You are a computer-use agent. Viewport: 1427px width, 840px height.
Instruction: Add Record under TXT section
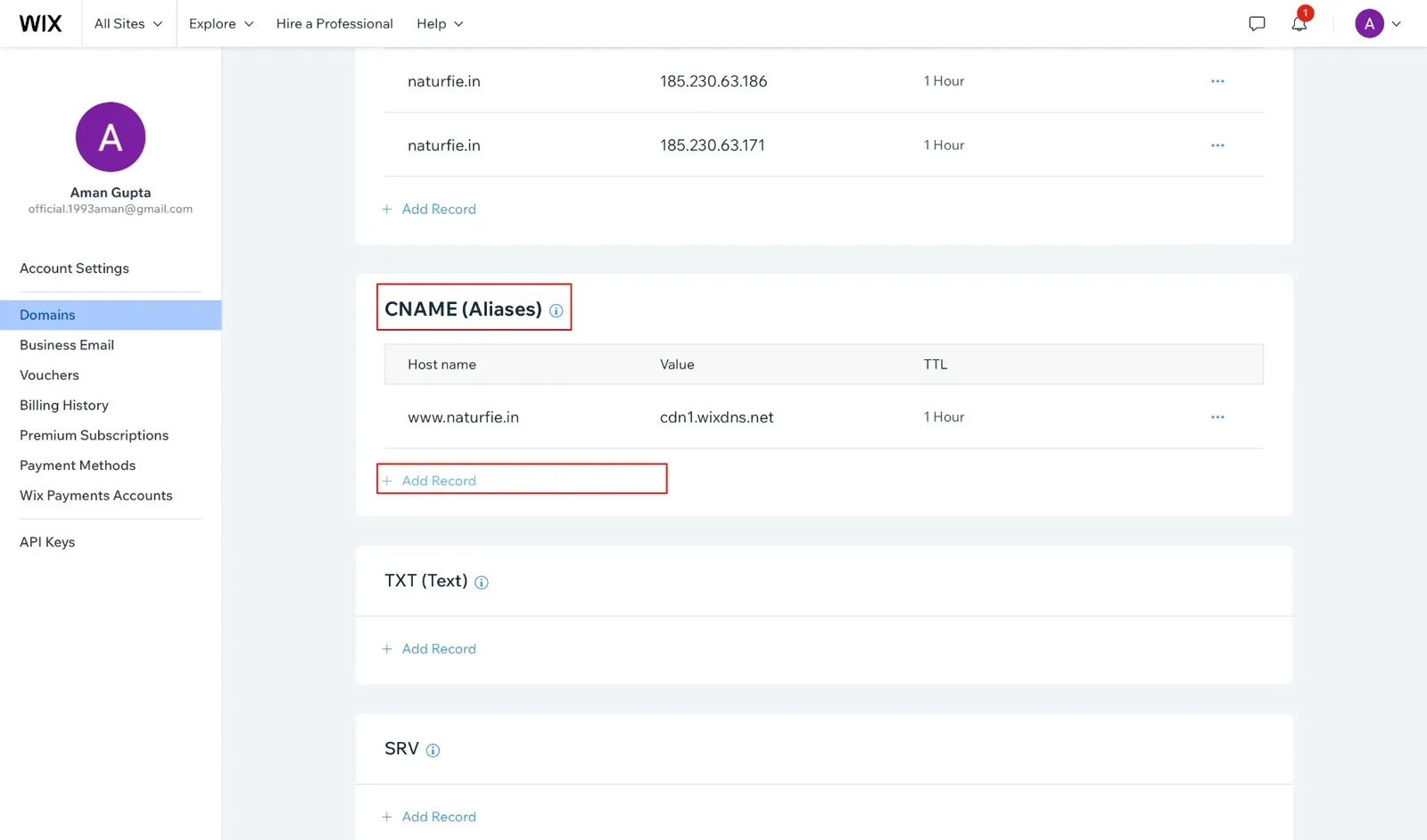point(429,649)
